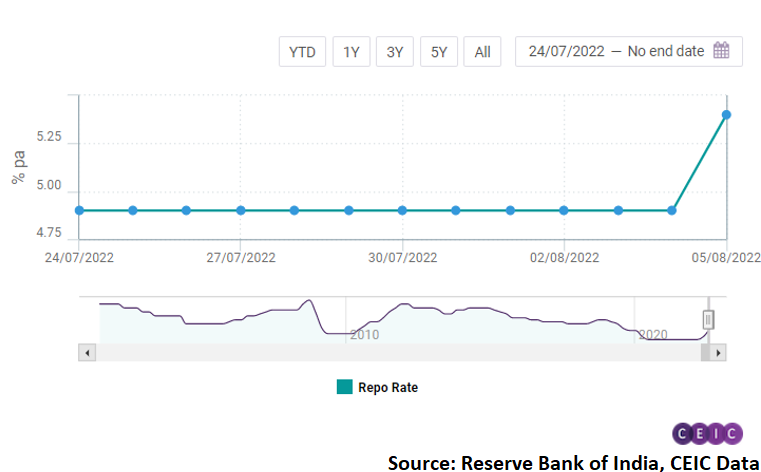
Task: Click the 27/07/2022 x-axis label
Action: click(241, 258)
